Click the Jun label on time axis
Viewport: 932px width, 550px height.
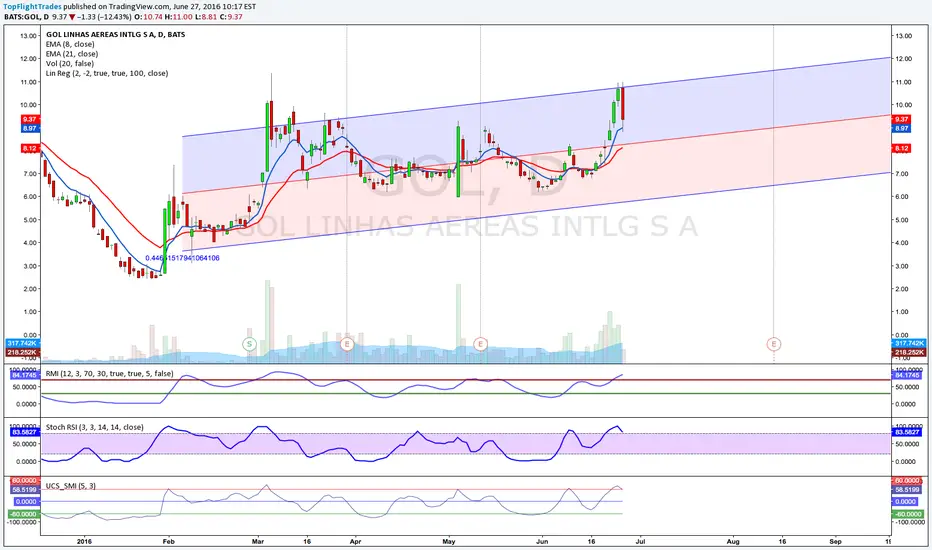click(x=541, y=542)
